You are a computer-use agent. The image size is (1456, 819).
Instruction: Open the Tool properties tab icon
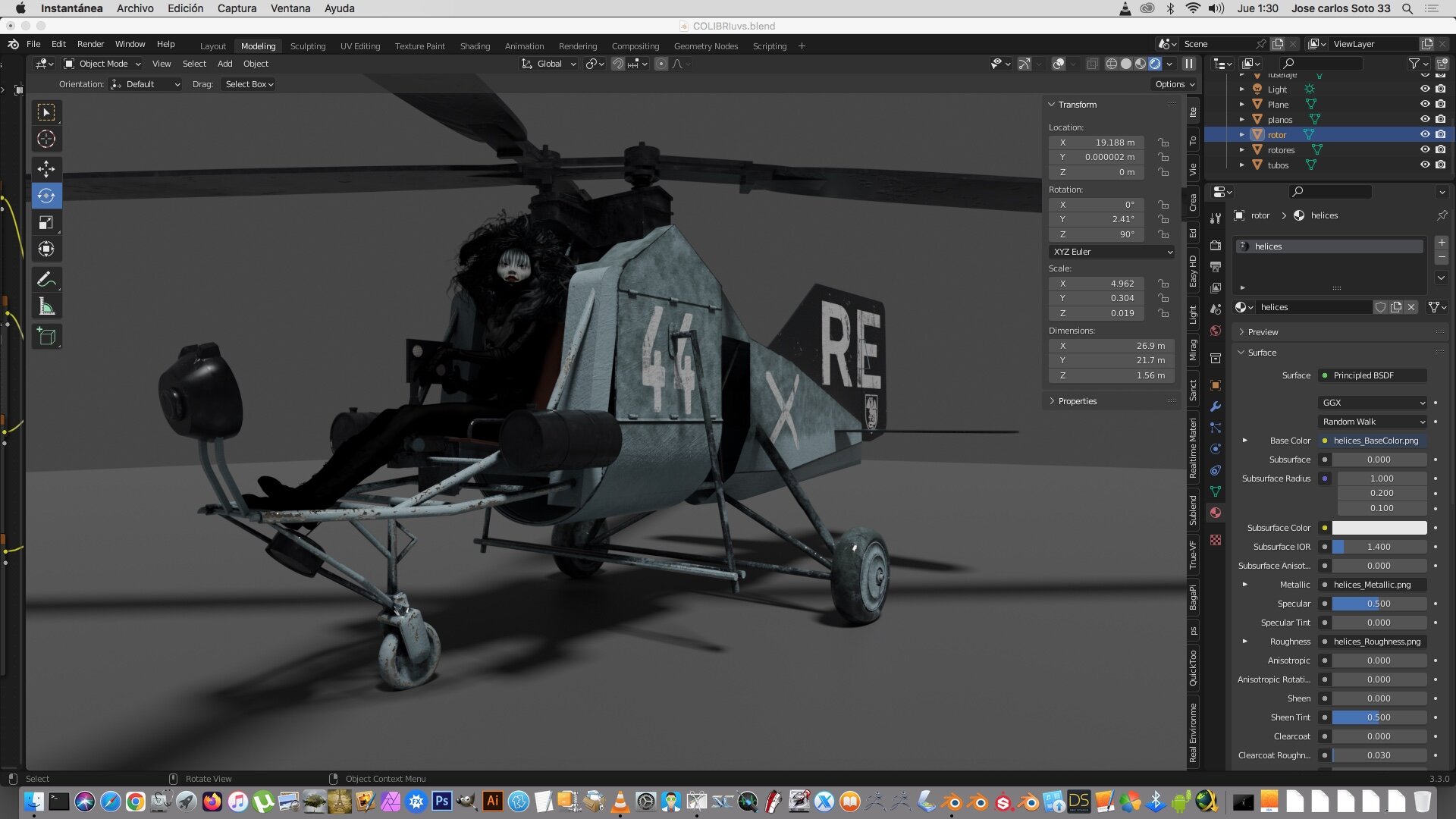(x=1216, y=218)
